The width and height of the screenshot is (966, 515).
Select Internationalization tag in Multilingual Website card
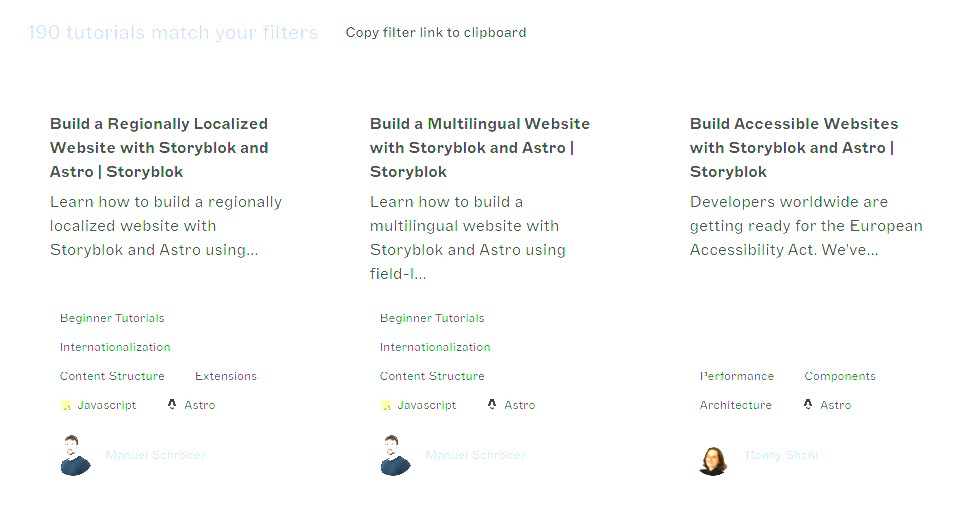(x=435, y=347)
